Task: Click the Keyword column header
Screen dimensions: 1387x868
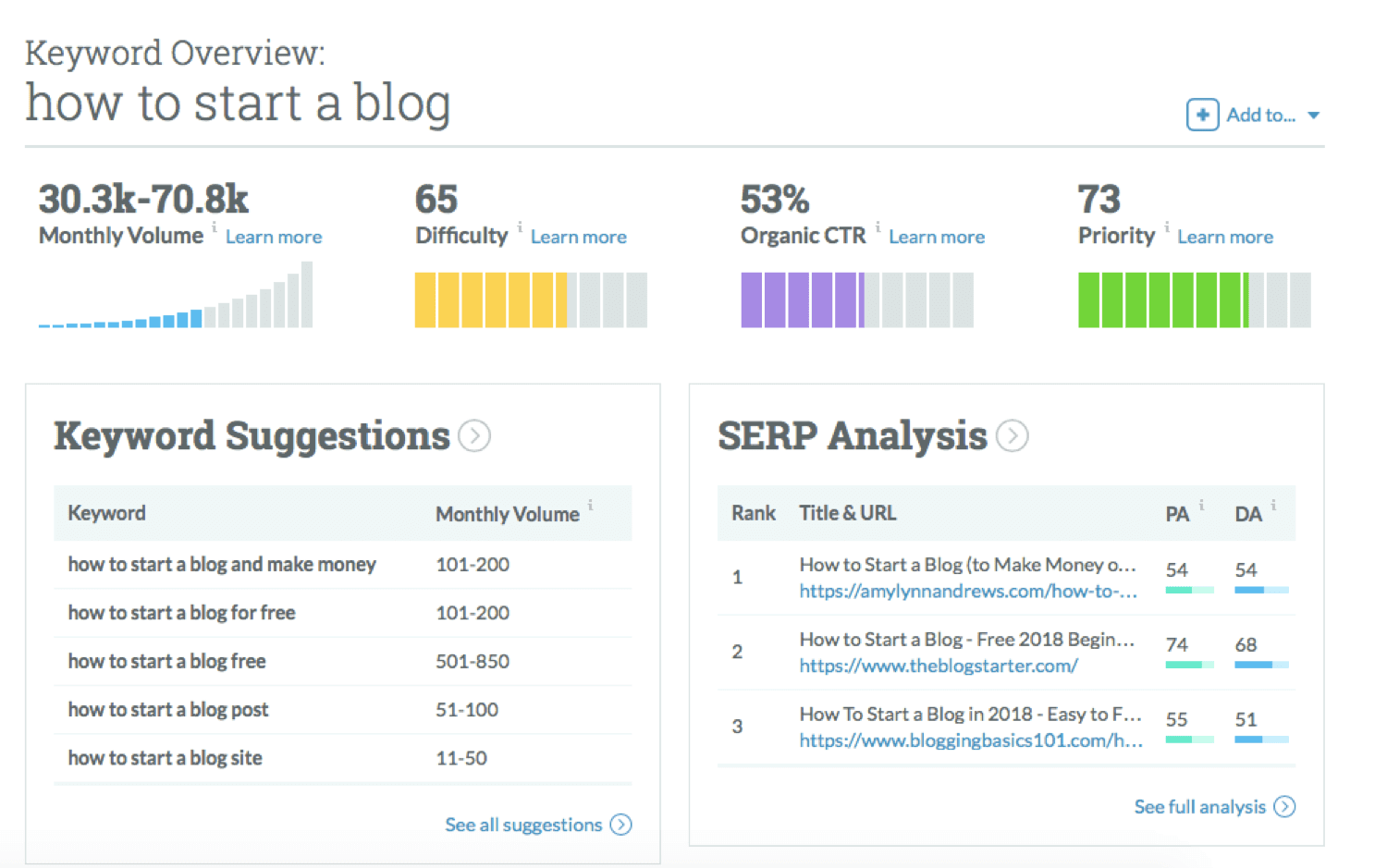Action: 106,513
